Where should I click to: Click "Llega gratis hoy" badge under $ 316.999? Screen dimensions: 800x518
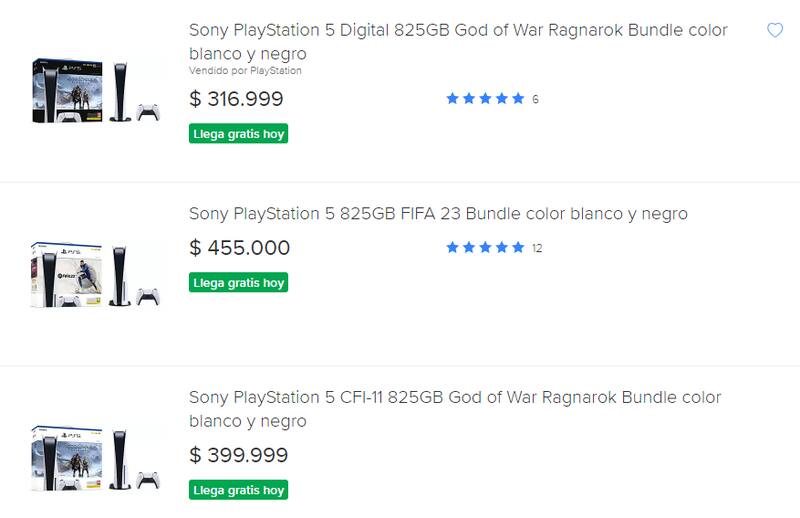238,134
